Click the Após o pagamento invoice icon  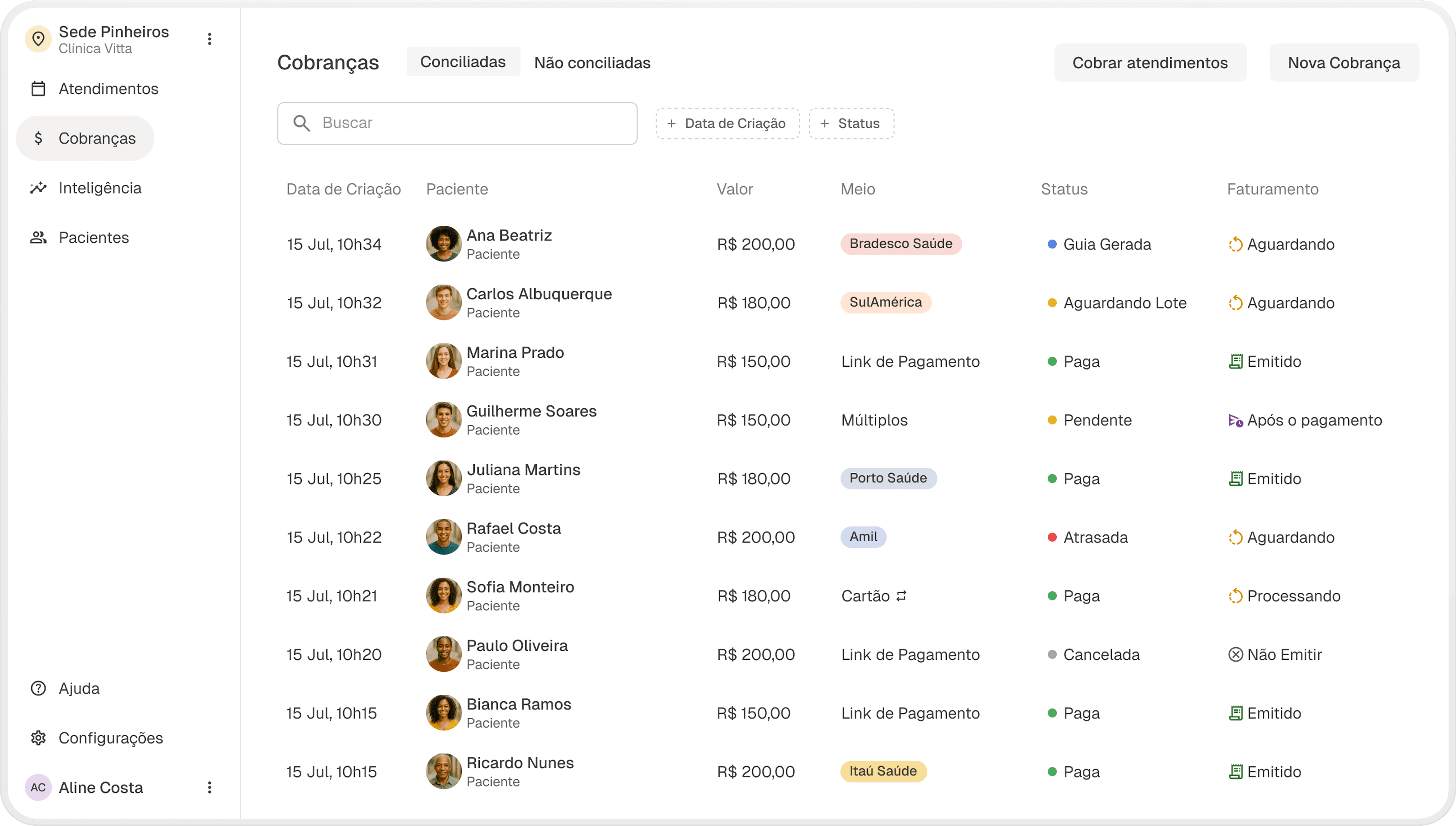coord(1235,420)
